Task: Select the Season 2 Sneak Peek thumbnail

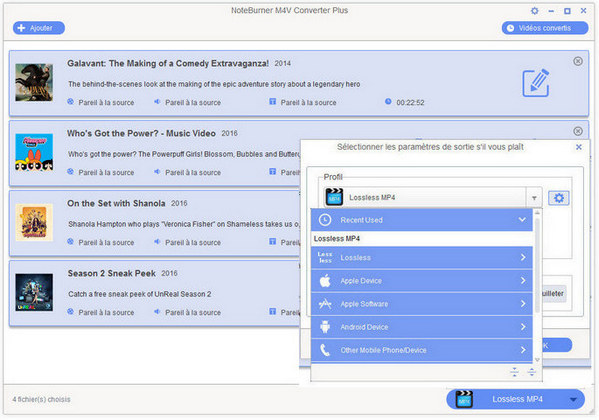Action: coord(34,292)
